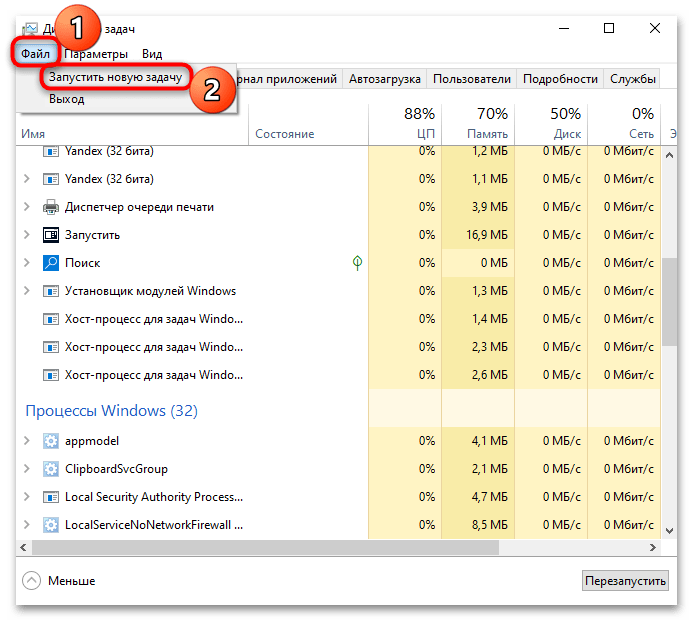The height and width of the screenshot is (621, 693).
Task: Expand the Поиск process row
Action: [27, 263]
